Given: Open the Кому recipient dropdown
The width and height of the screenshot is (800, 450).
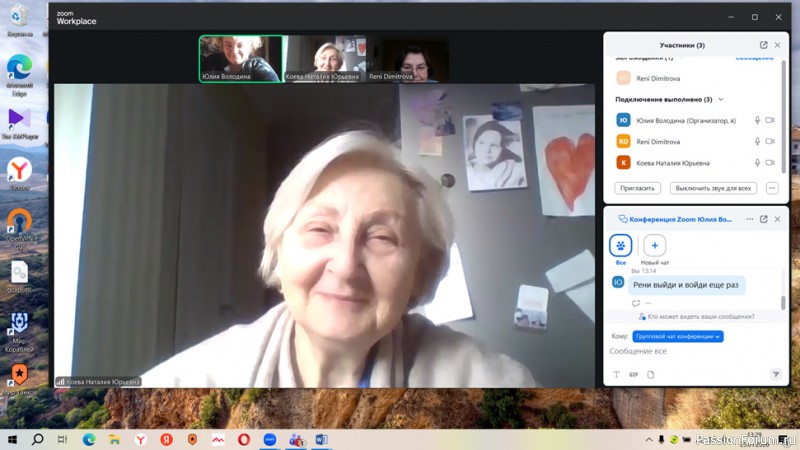Looking at the screenshot, I should (x=677, y=337).
